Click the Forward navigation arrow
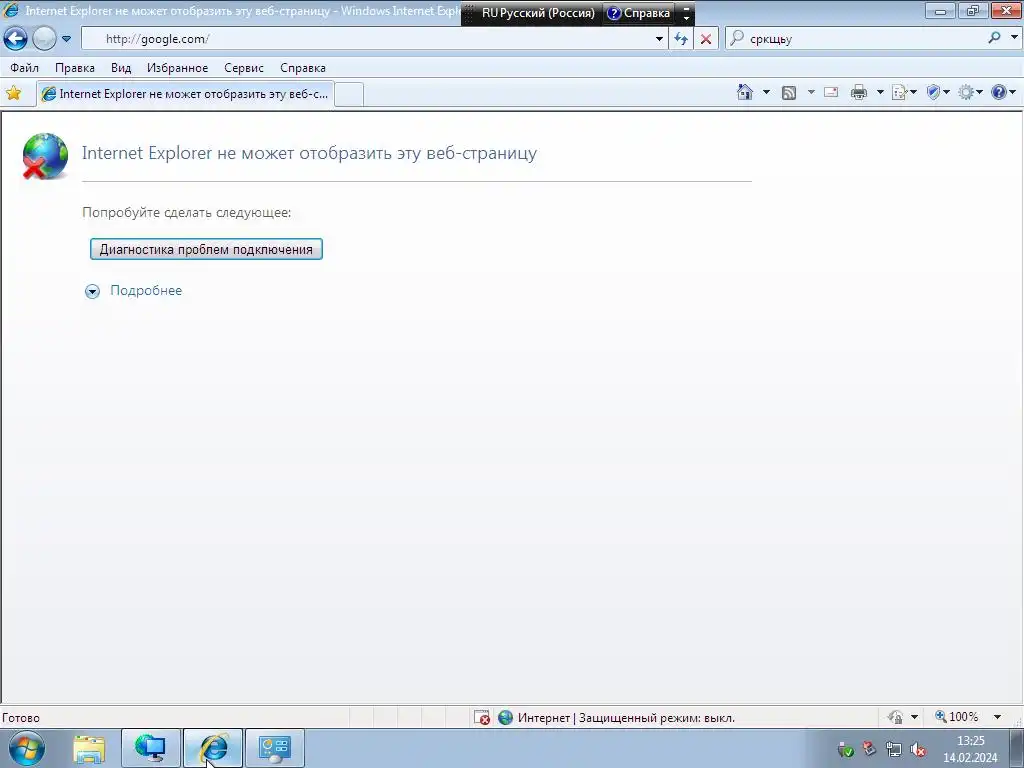Image resolution: width=1024 pixels, height=768 pixels. pos(44,39)
